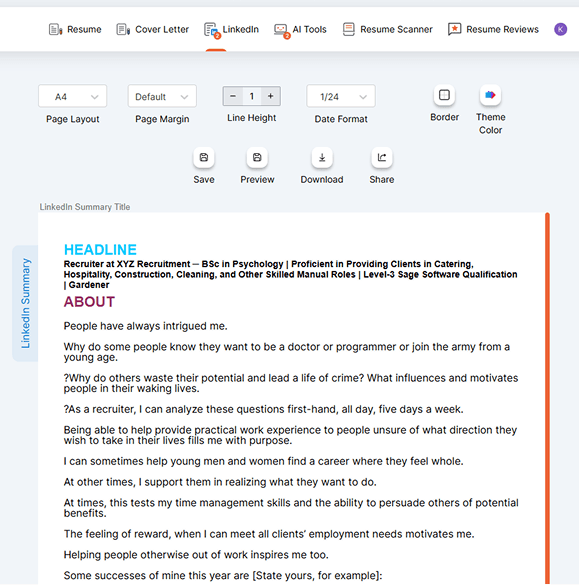
Task: Click the ABOUT heading
Action: click(x=89, y=302)
